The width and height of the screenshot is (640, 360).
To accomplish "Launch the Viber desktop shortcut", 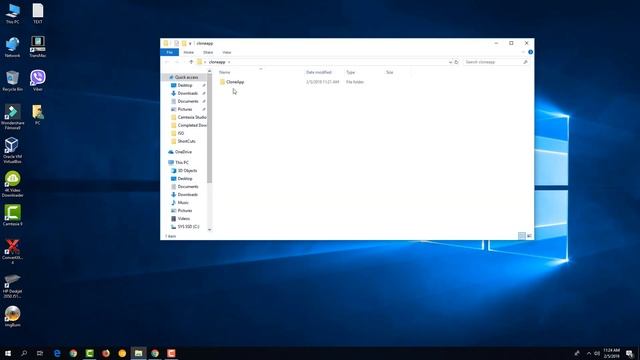I will pyautogui.click(x=38, y=80).
